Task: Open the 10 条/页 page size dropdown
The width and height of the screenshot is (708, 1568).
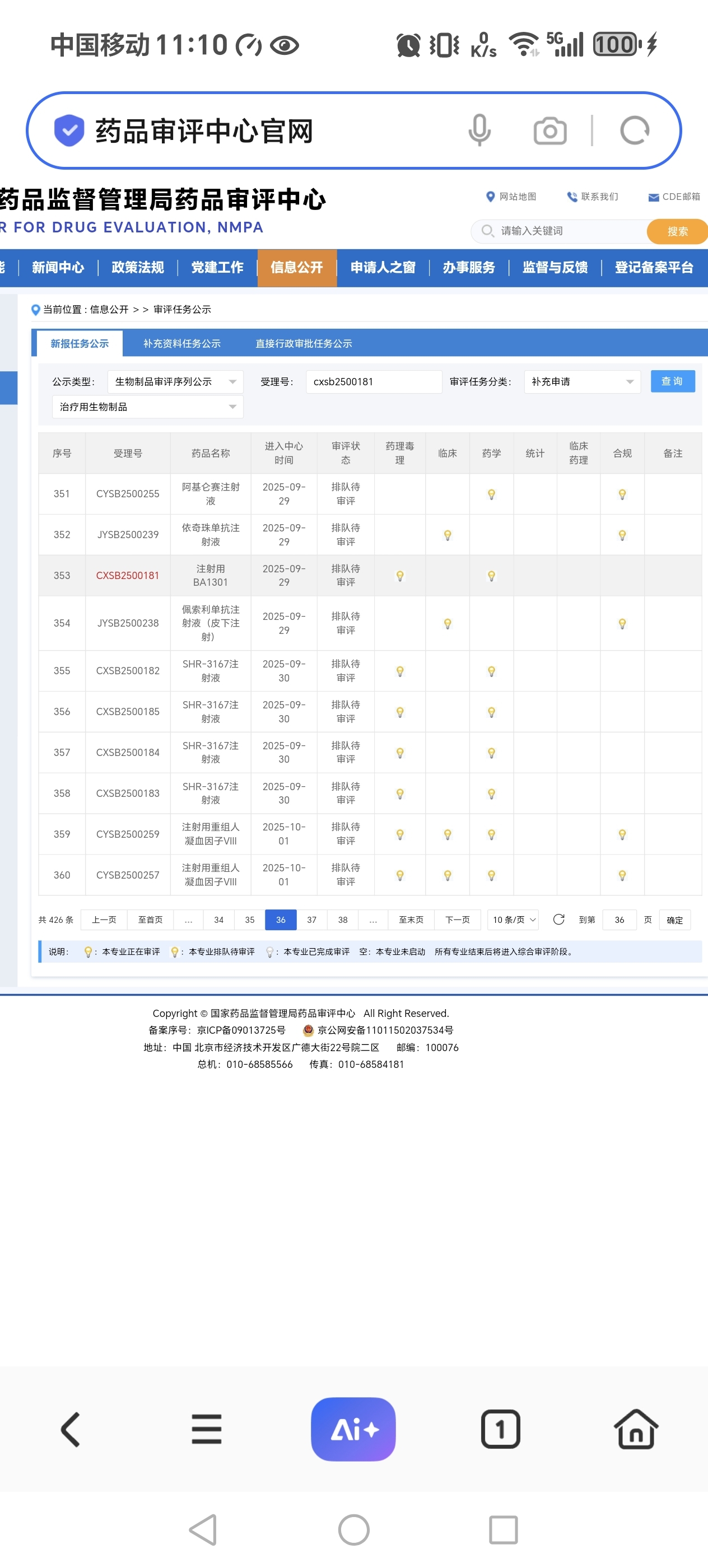Action: (x=513, y=919)
